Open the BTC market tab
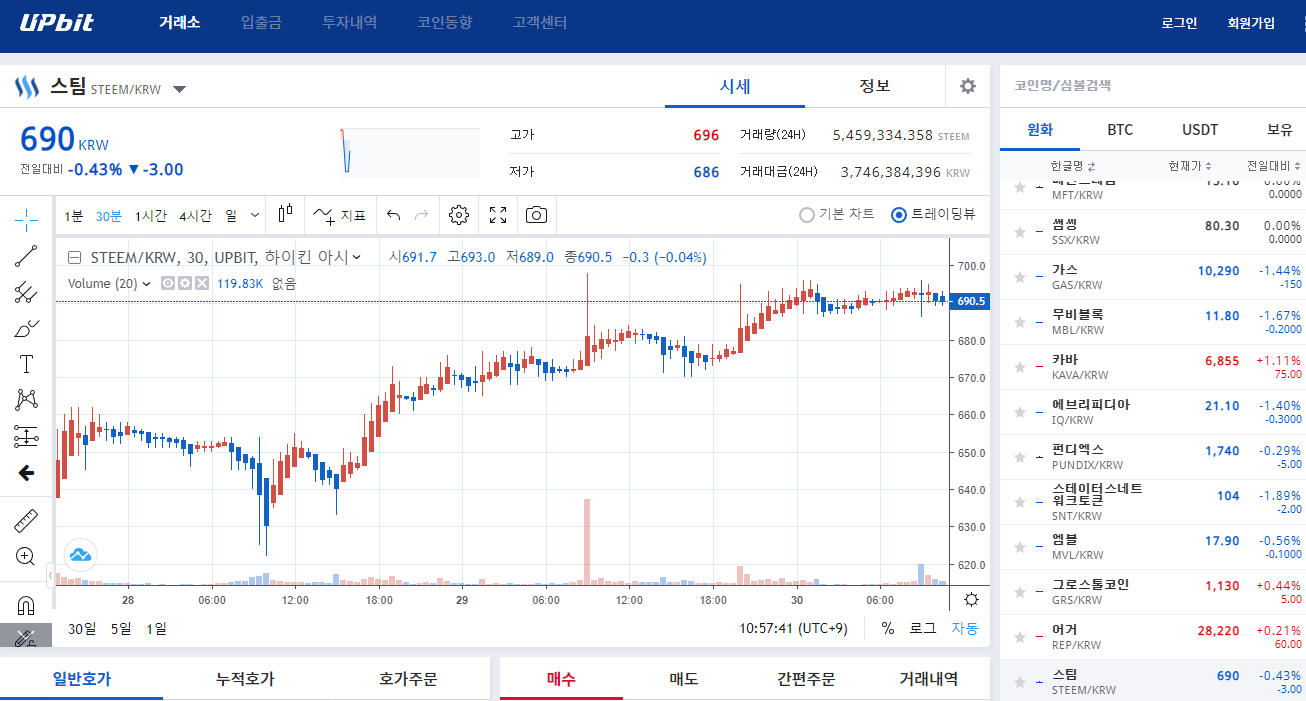1306x701 pixels. [1120, 130]
